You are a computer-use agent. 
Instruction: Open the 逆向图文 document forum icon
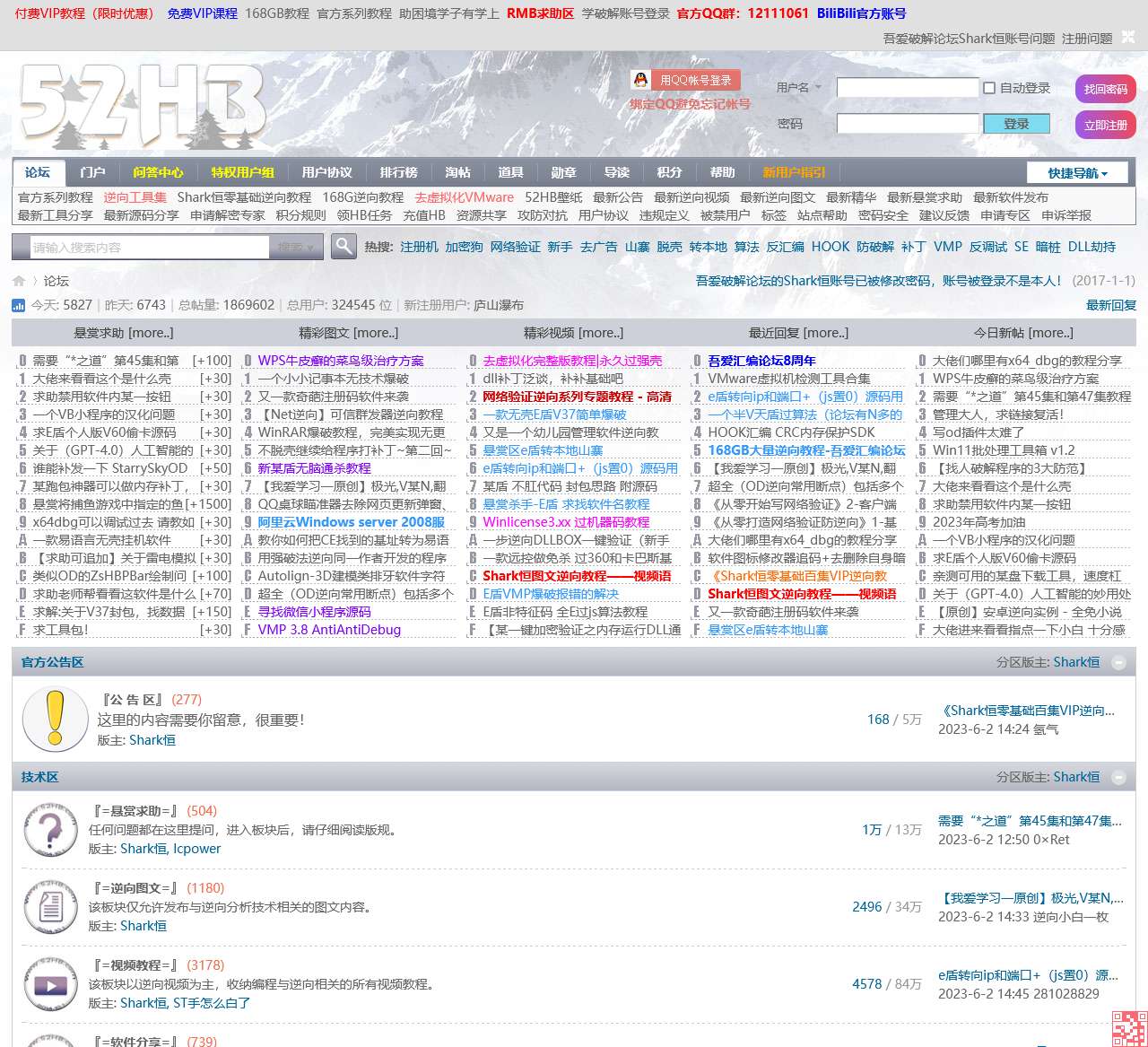[x=51, y=907]
